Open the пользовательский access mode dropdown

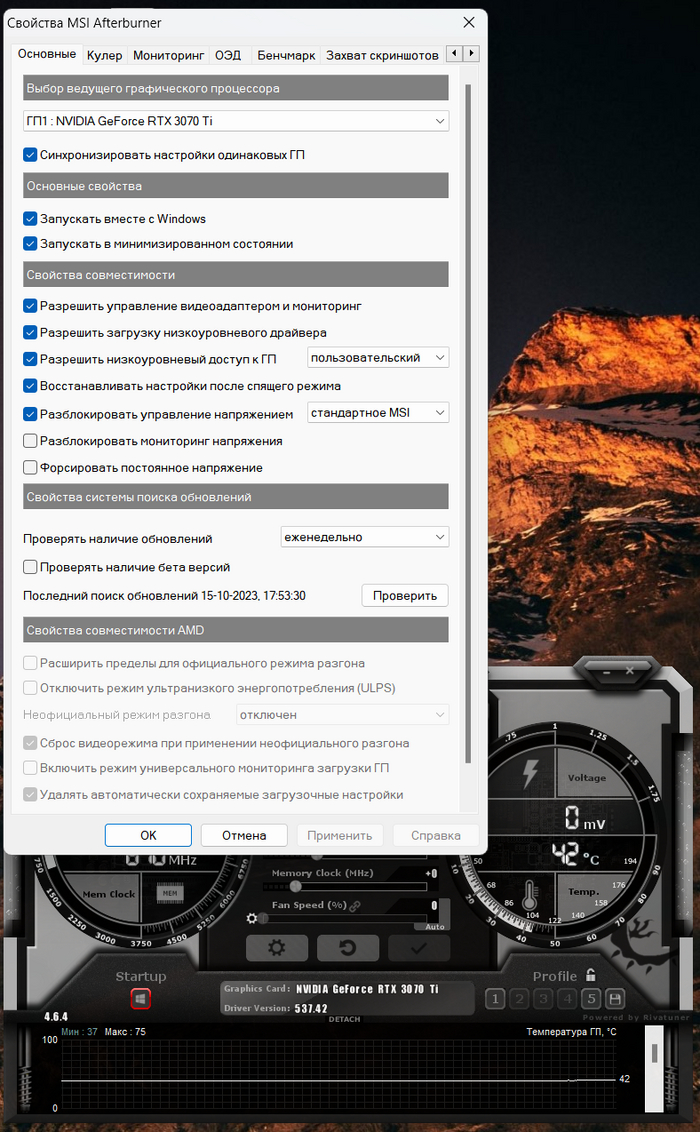(x=378, y=357)
